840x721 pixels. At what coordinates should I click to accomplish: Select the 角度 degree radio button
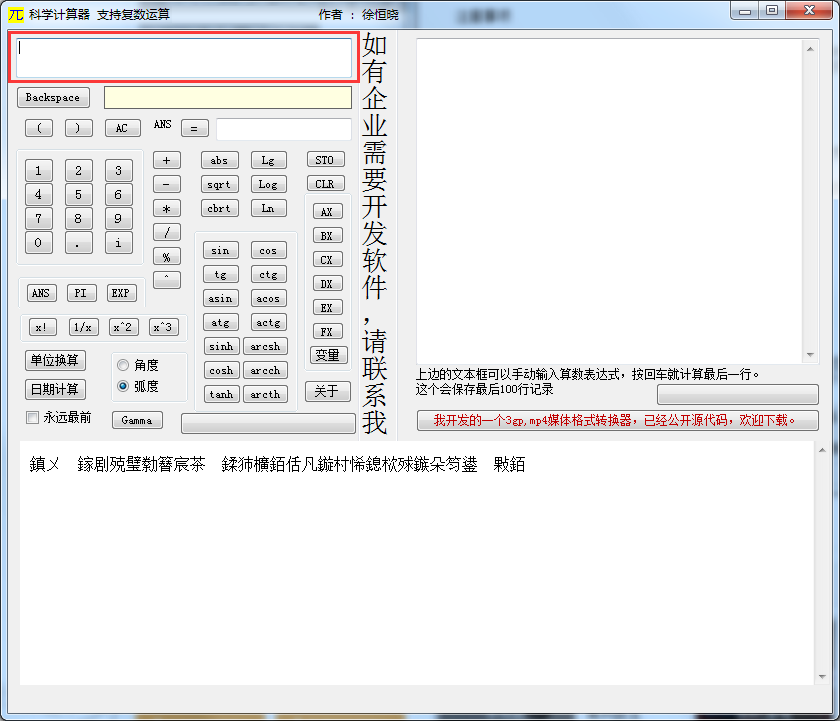[x=124, y=365]
